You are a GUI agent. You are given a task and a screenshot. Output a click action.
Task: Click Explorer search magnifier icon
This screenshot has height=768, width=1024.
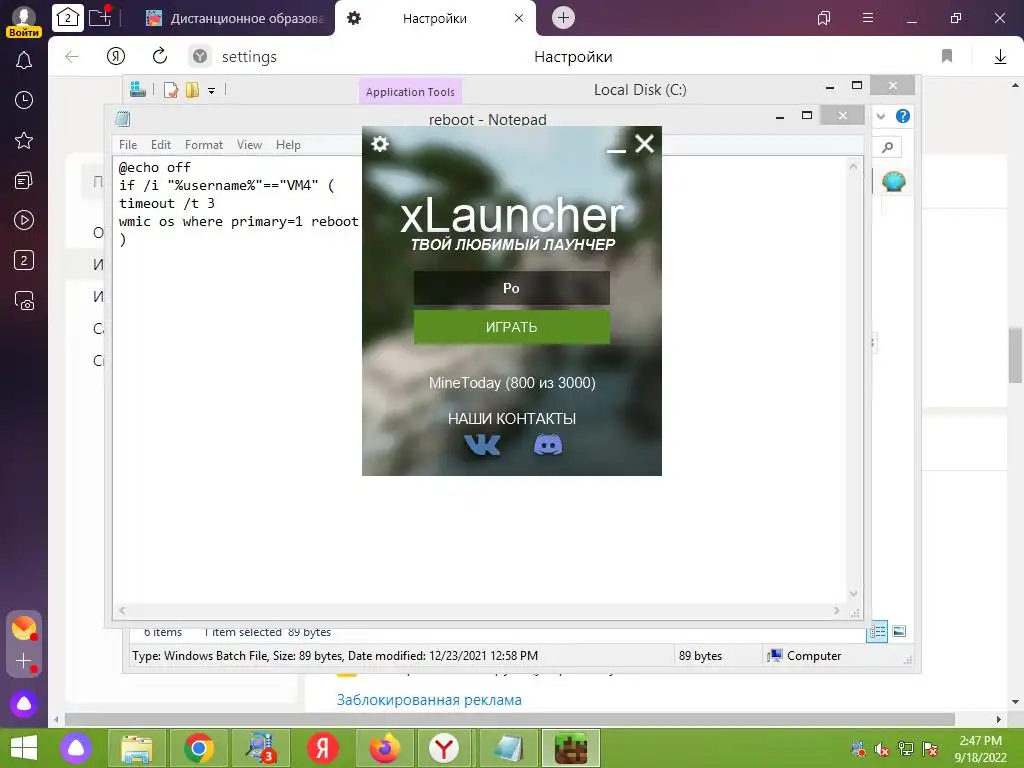888,148
